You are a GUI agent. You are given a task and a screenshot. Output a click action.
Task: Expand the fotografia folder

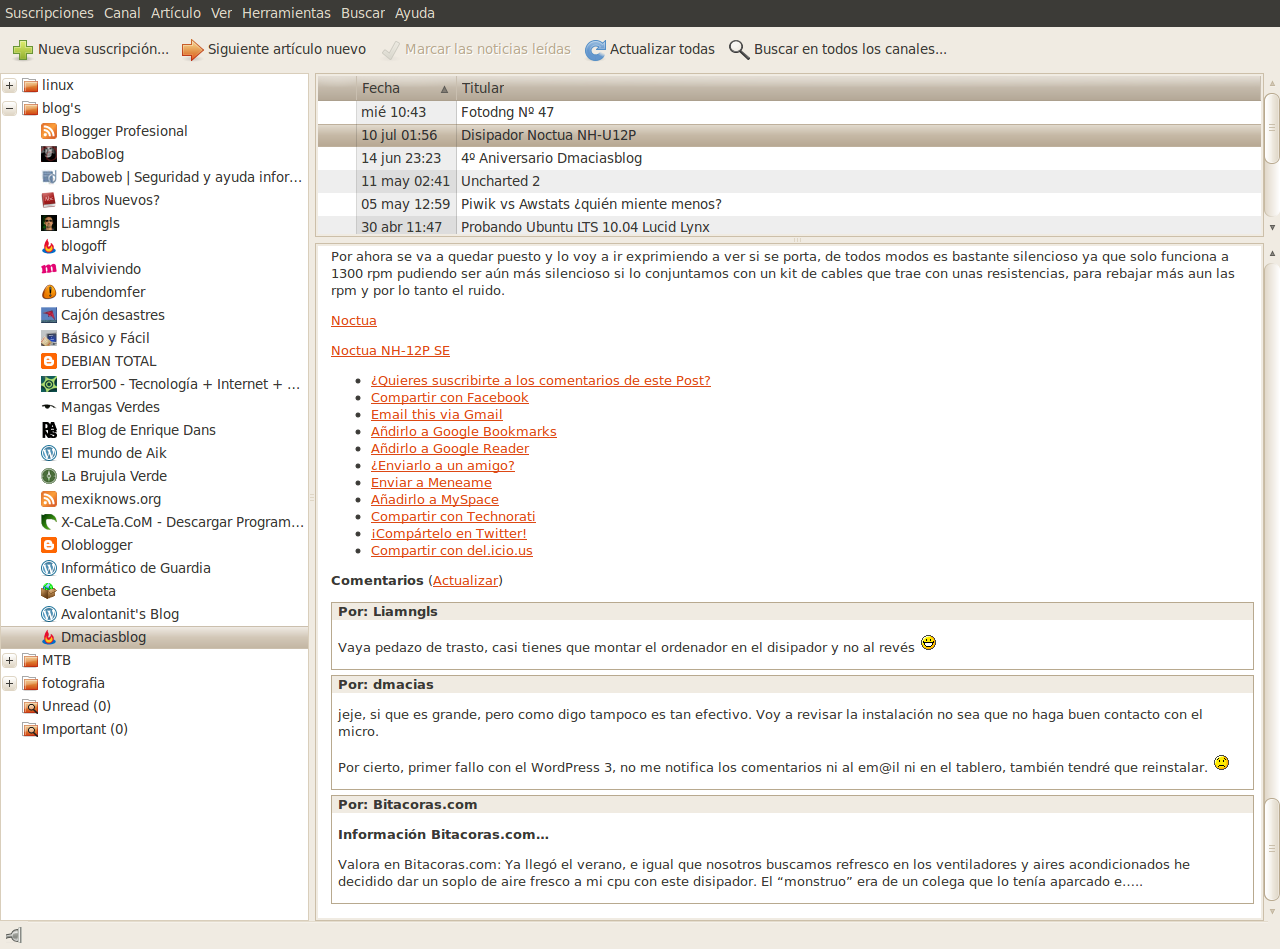pos(10,683)
